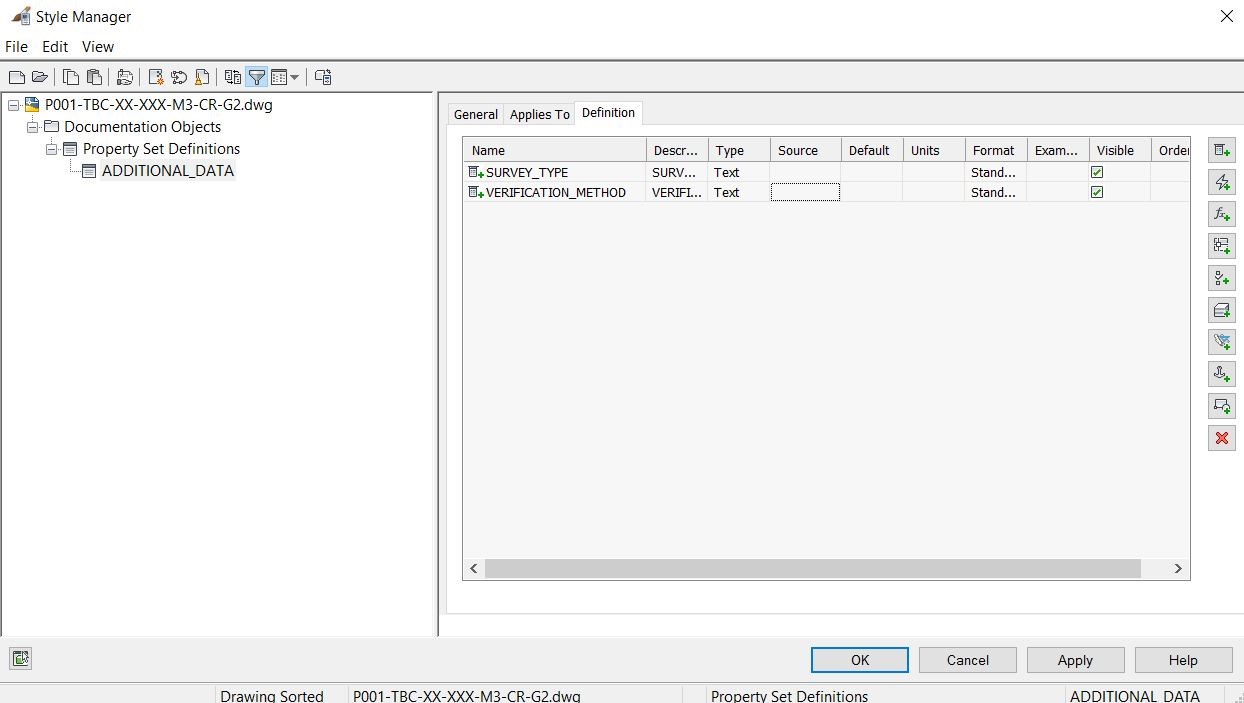Add a manual property definition
Screen dimensions: 1244x703
pos(1221,151)
